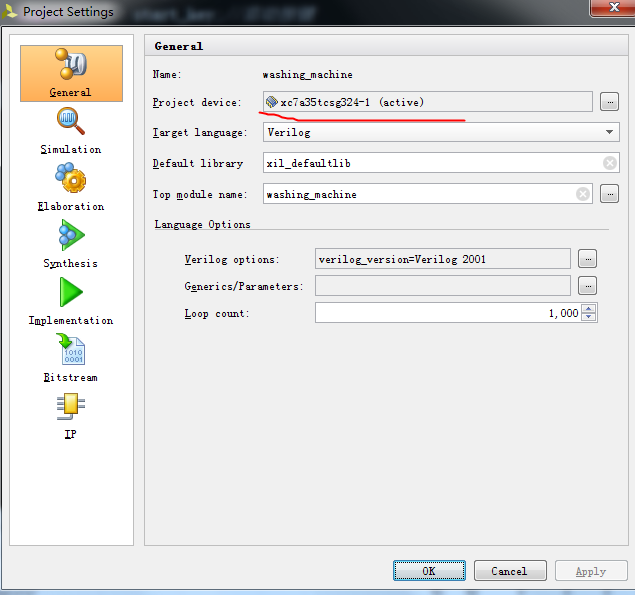Dismiss the dialog with Cancel
635x595 pixels.
[x=510, y=571]
